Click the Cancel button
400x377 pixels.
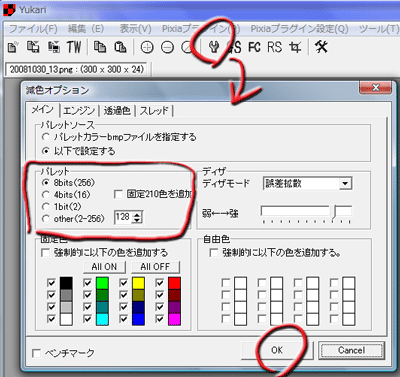(351, 350)
